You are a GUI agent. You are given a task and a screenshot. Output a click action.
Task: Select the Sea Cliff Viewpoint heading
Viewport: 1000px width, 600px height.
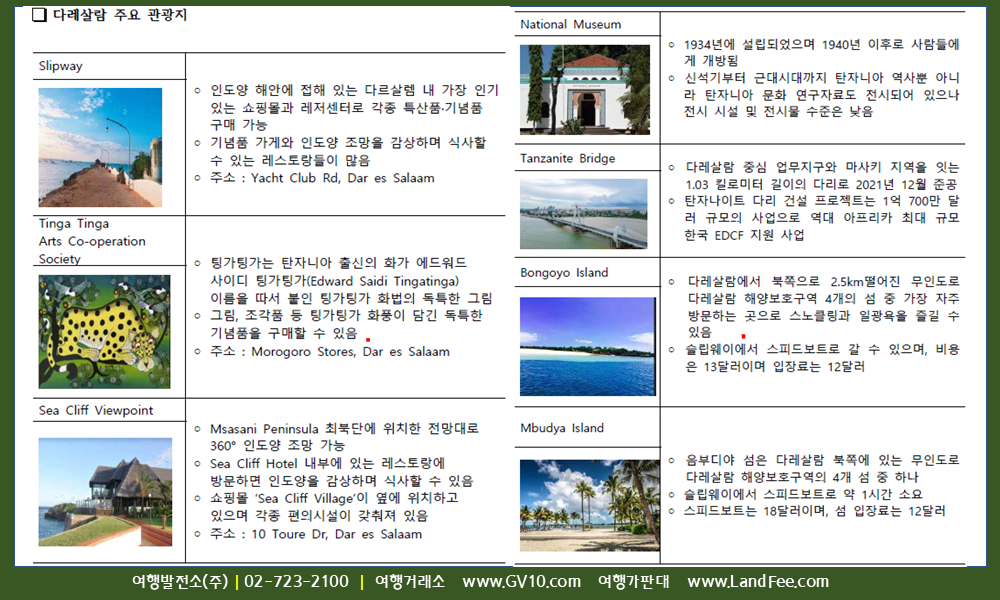(x=96, y=410)
